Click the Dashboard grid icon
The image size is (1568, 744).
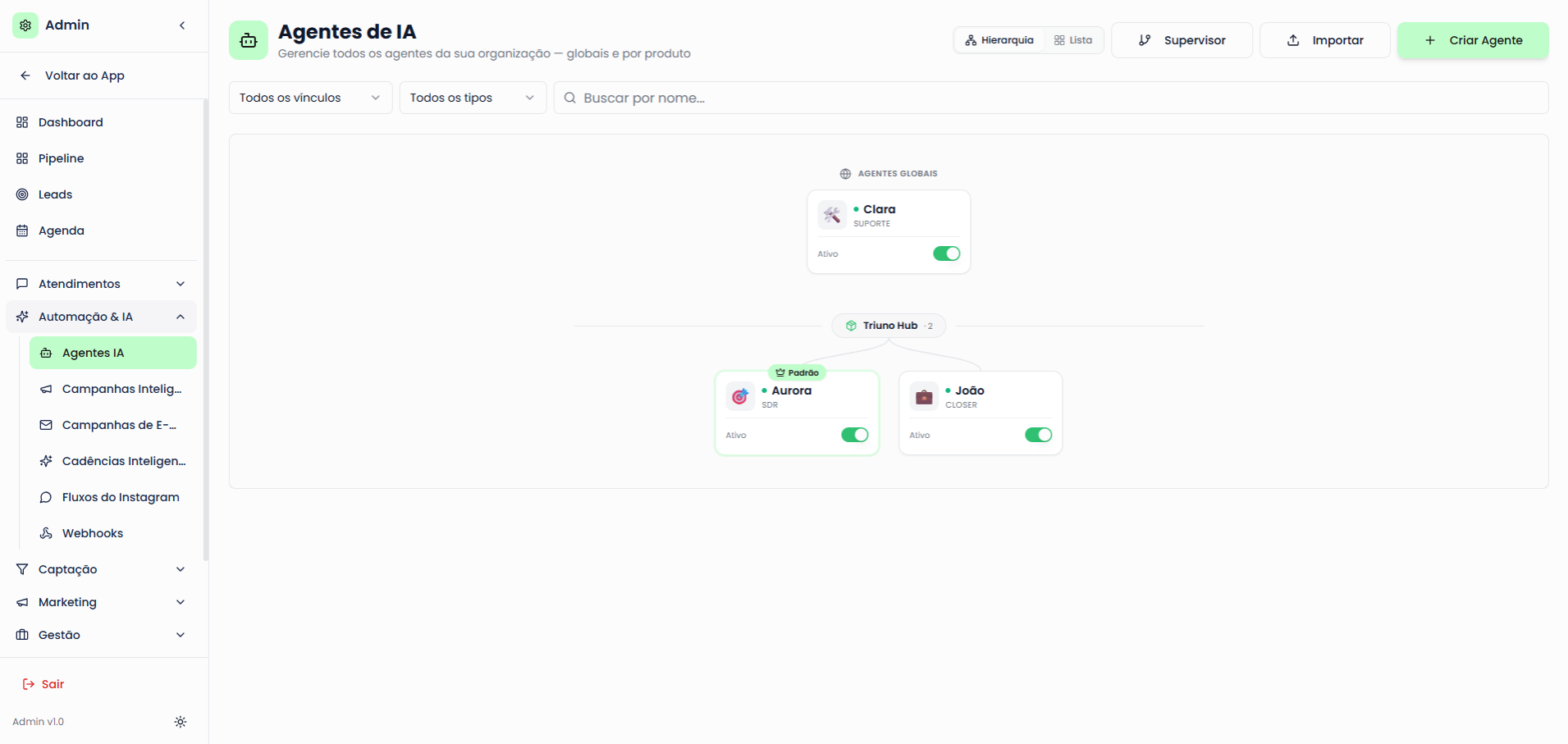pos(22,122)
